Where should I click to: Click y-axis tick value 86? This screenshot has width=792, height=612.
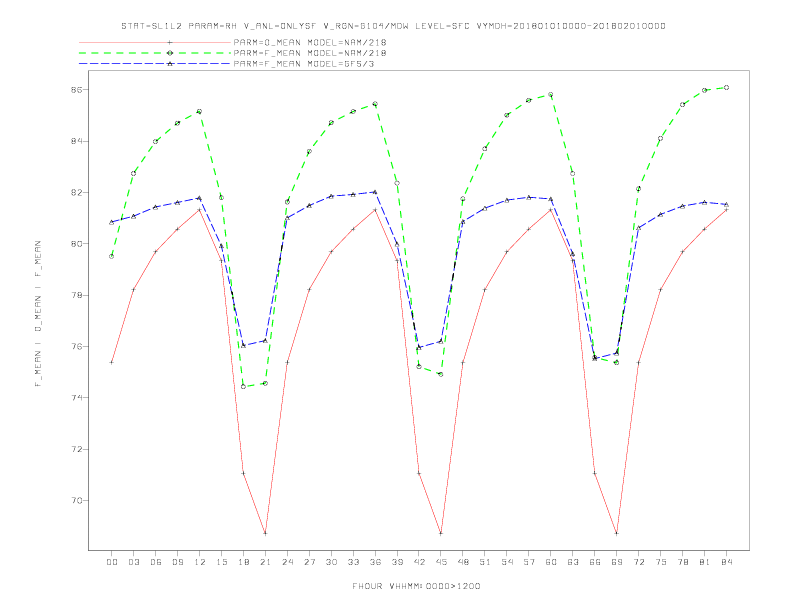[x=77, y=89]
